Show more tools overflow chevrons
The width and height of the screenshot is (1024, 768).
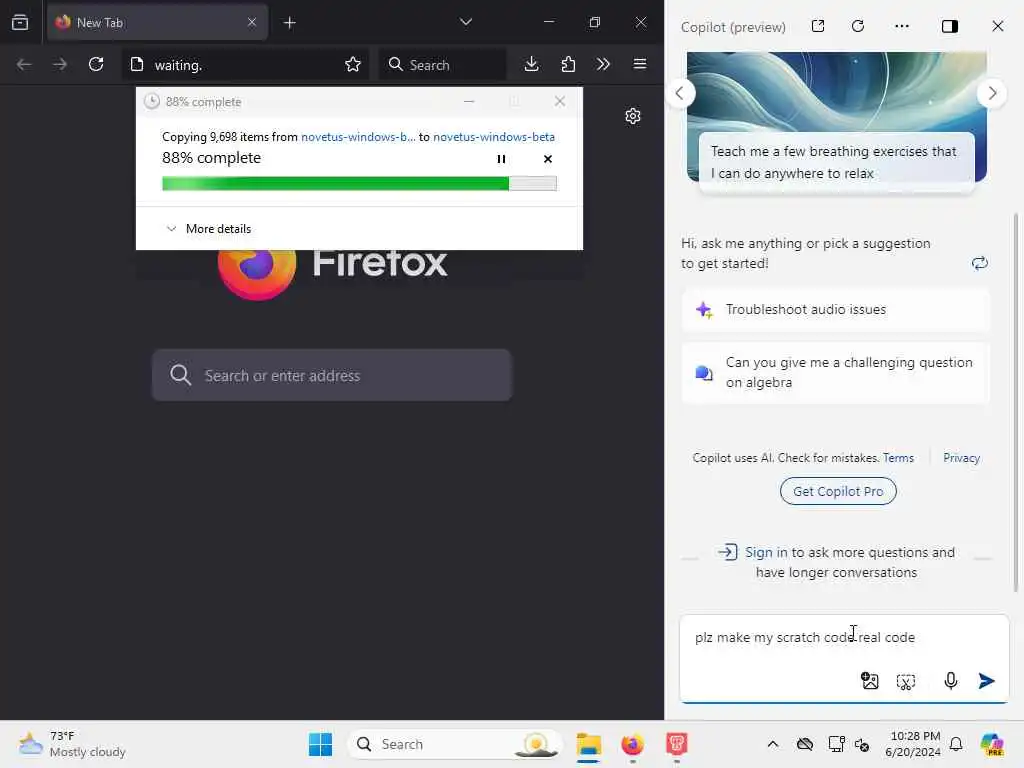pos(603,64)
